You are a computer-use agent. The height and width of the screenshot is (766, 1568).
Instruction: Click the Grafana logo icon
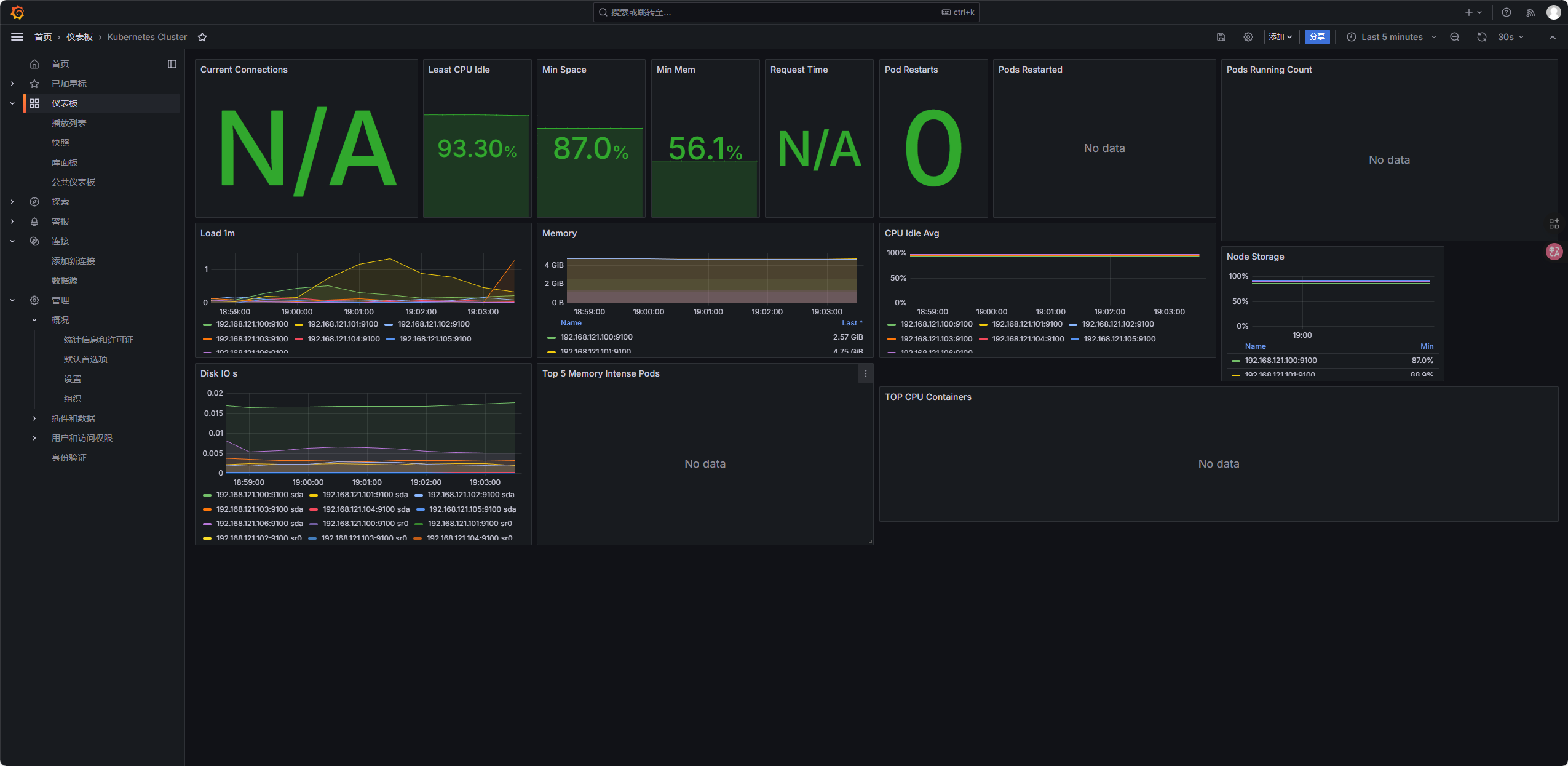click(x=17, y=12)
